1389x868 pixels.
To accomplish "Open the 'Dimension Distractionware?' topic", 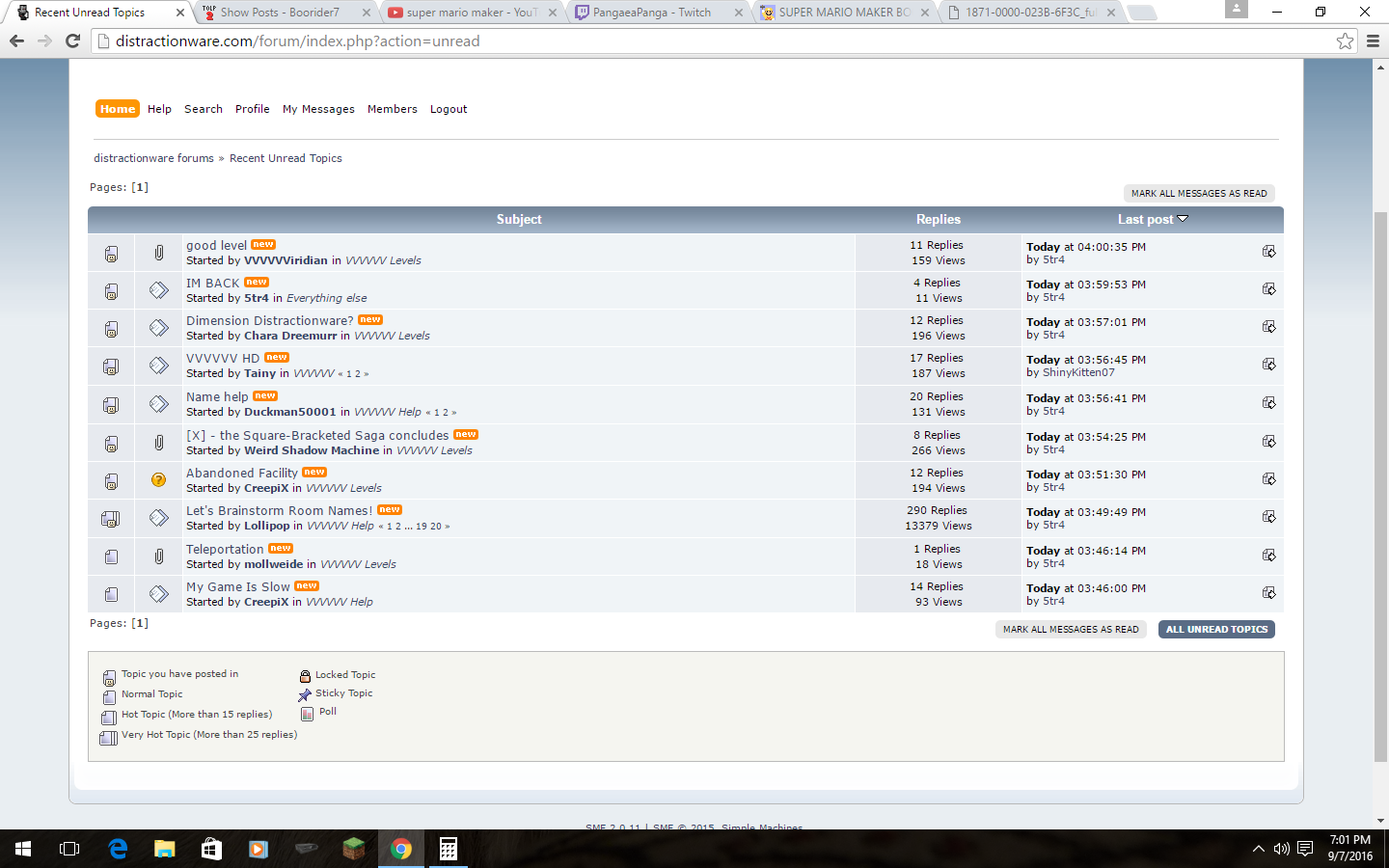I will tap(269, 320).
